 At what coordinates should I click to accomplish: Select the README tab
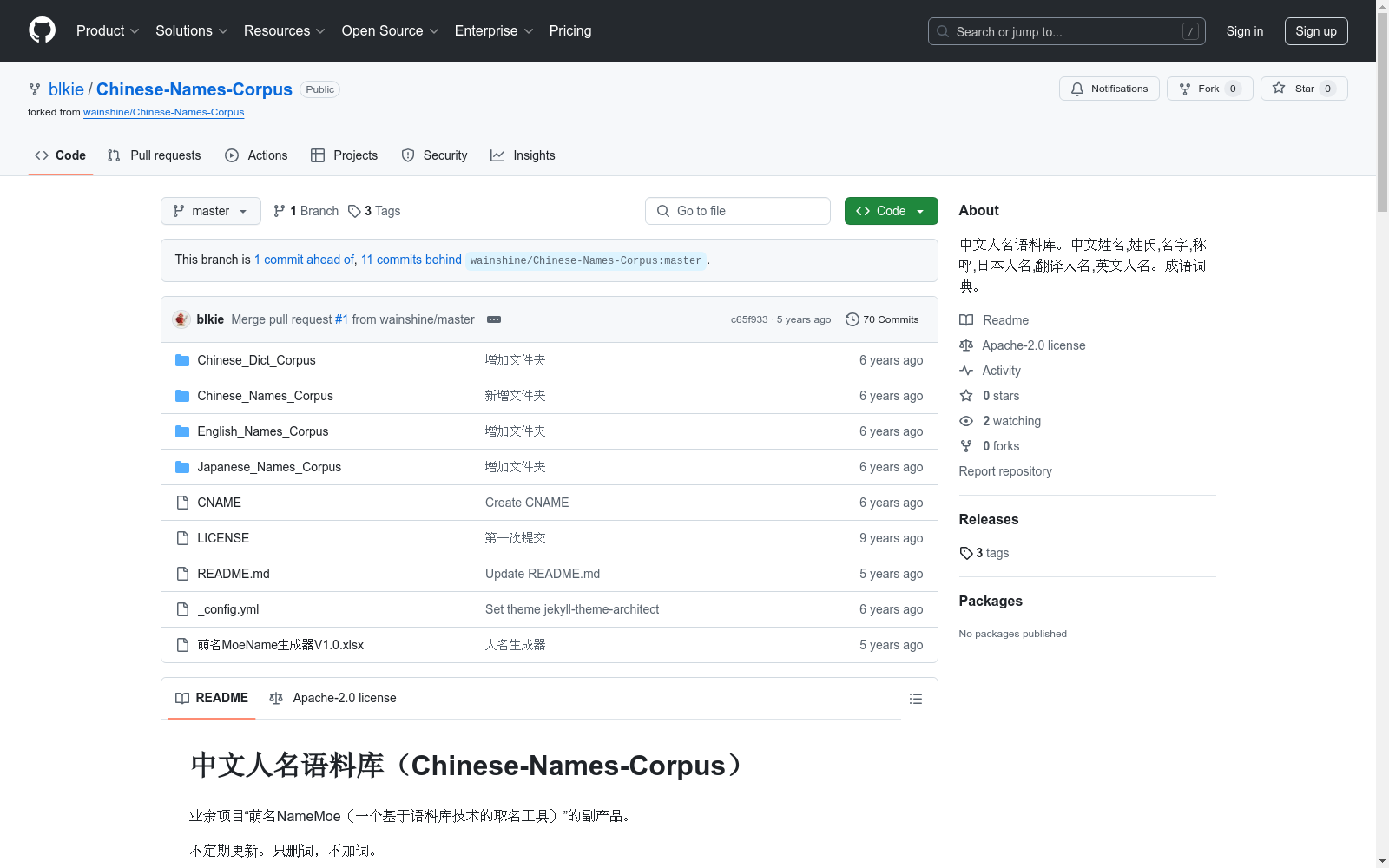[212, 698]
